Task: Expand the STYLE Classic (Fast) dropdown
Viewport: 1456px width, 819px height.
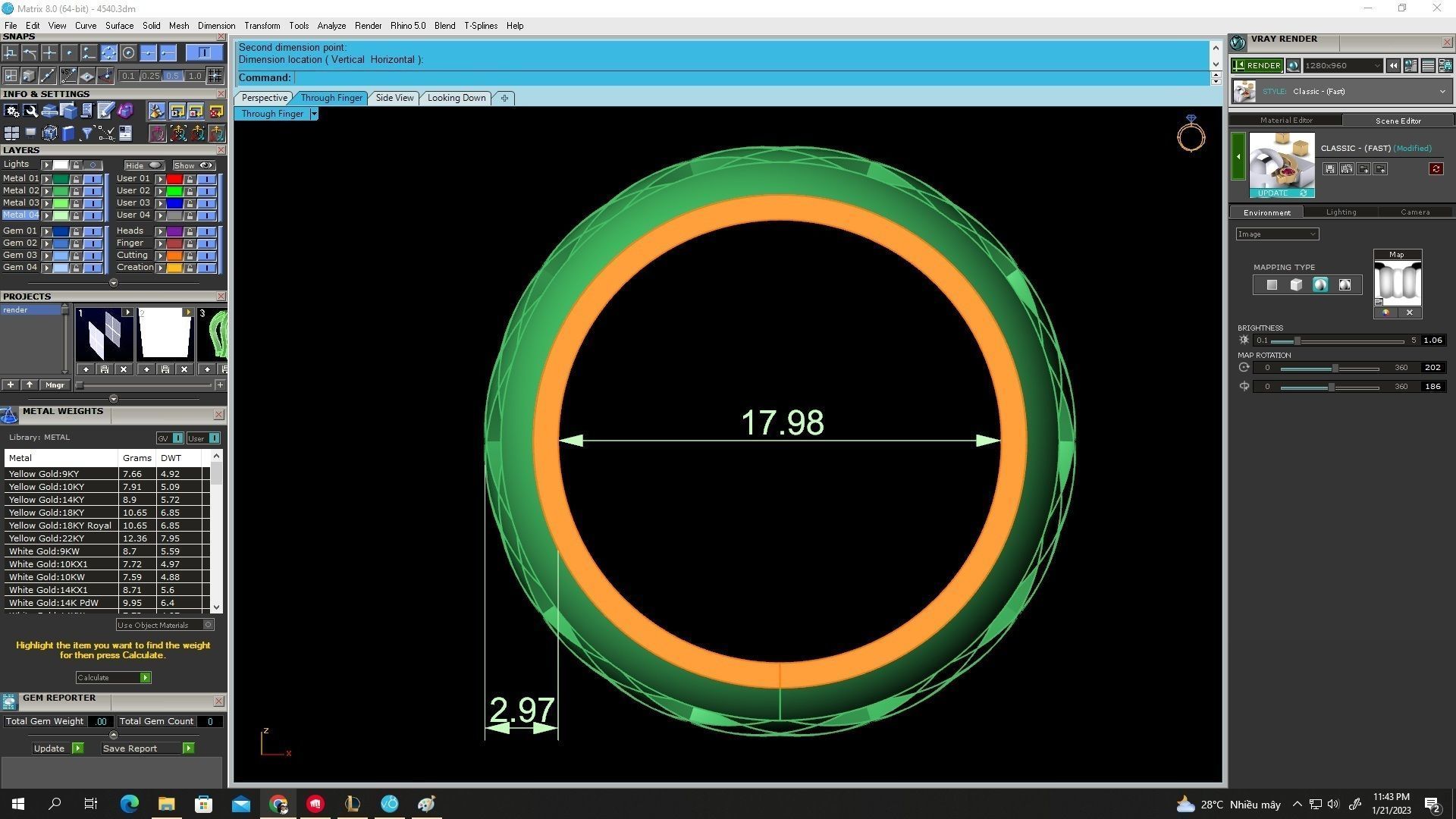Action: (x=1442, y=92)
